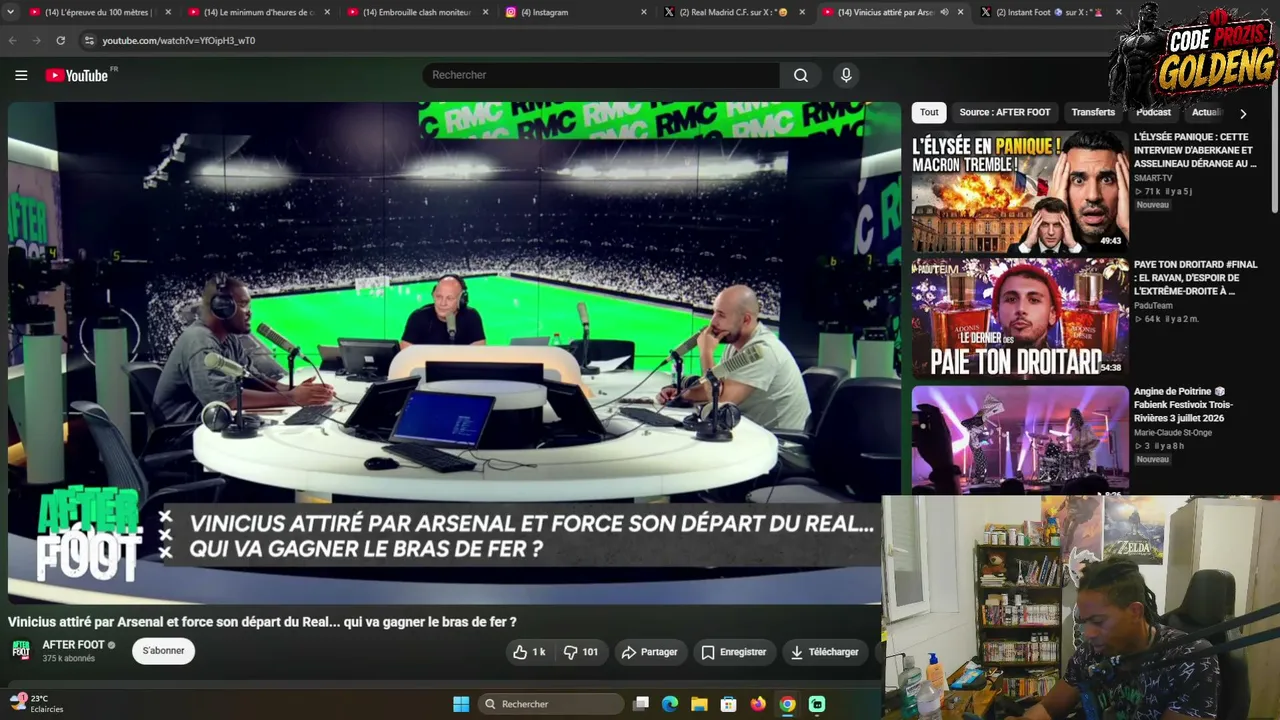Click the search magnifier button on YouTube
Screen dimensions: 1280x720
coord(801,75)
